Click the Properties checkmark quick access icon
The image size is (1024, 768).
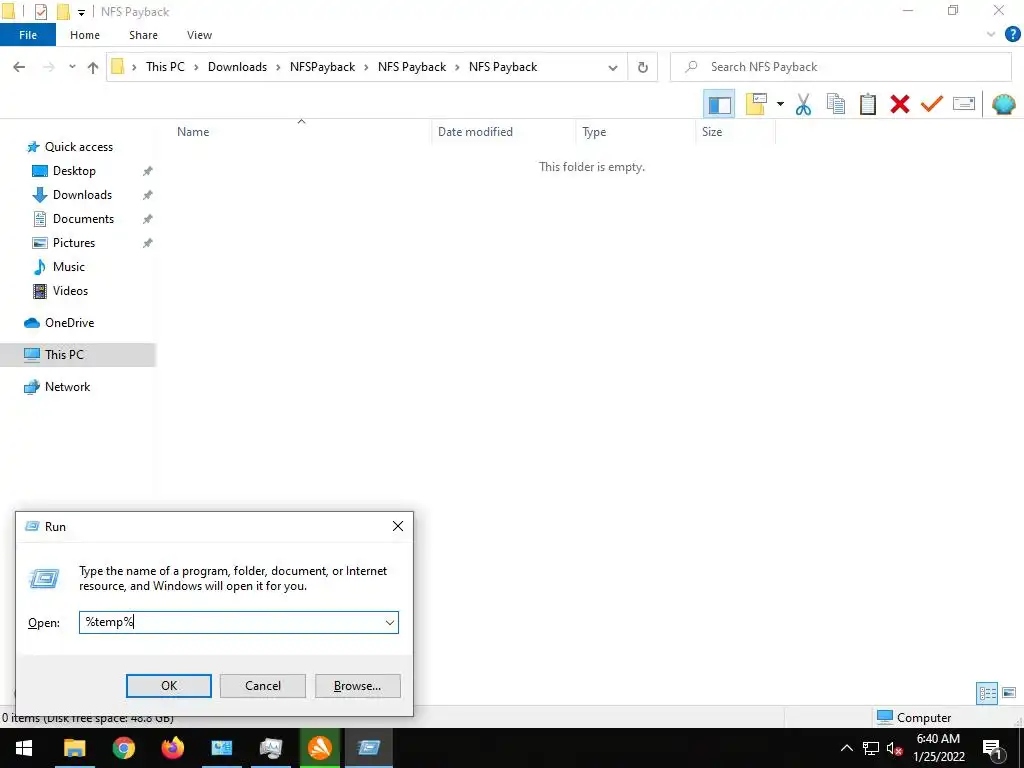tap(40, 12)
